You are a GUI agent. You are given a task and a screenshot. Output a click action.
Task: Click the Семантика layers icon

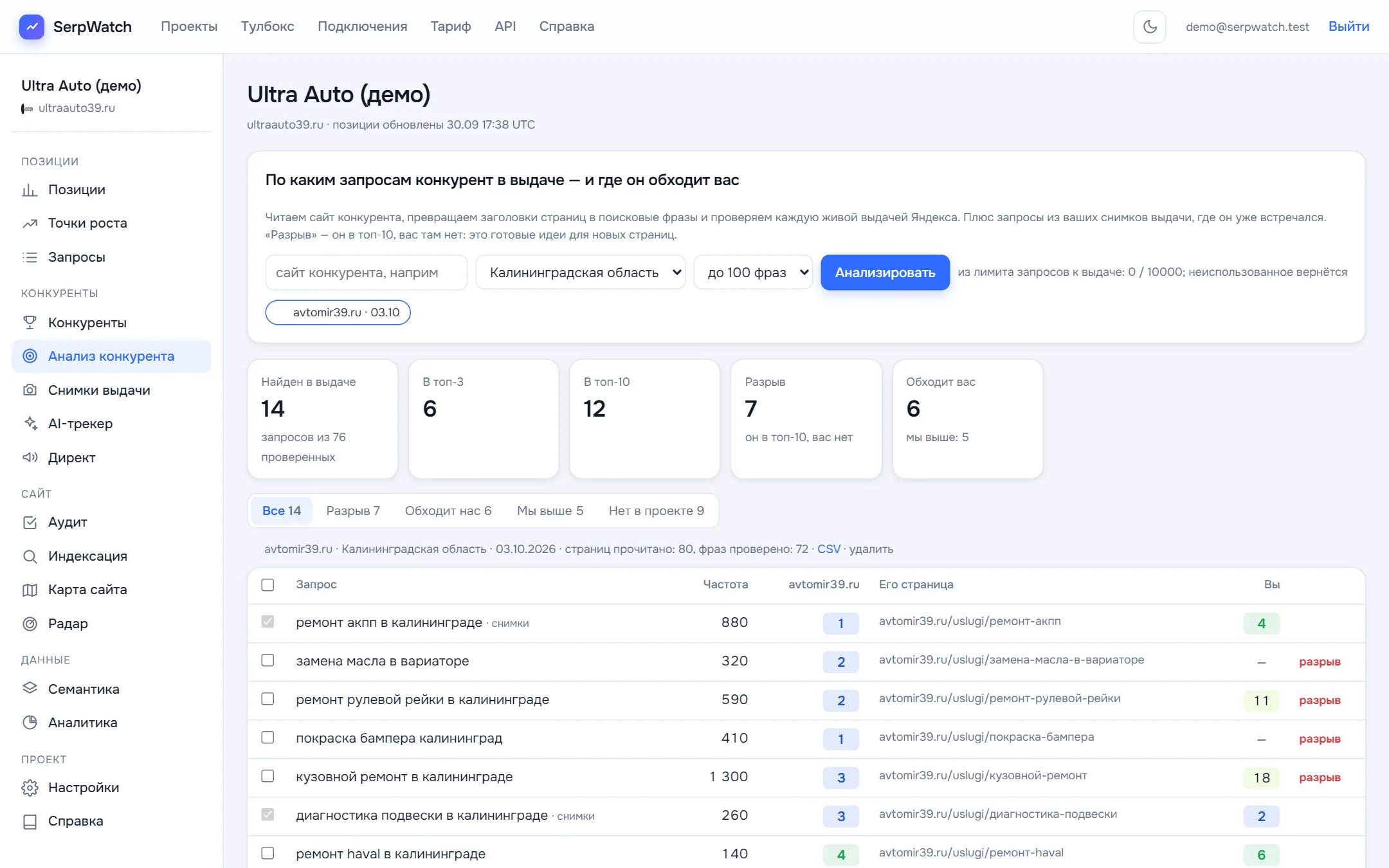(x=30, y=689)
